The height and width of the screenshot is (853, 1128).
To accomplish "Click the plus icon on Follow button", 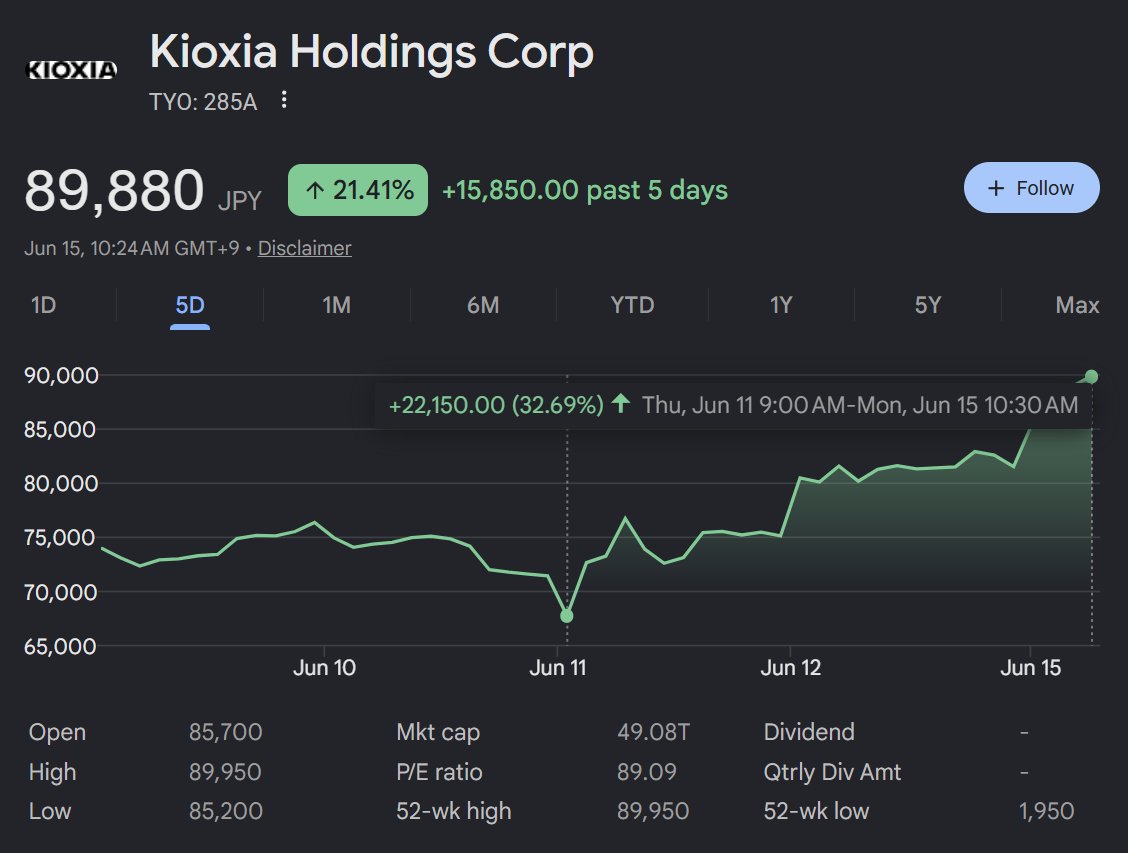I will (996, 188).
